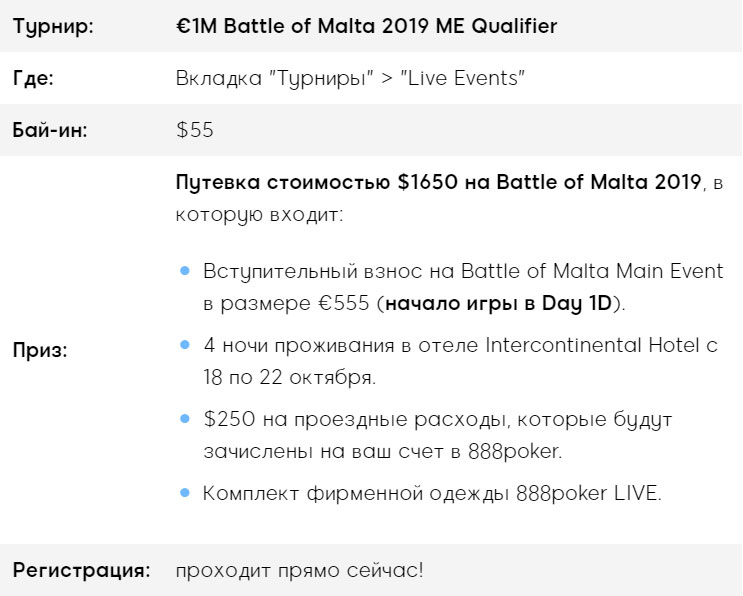The height and width of the screenshot is (596, 743).
Task: Click the blue bullet before "Вступительный взнос"
Action: (x=185, y=272)
